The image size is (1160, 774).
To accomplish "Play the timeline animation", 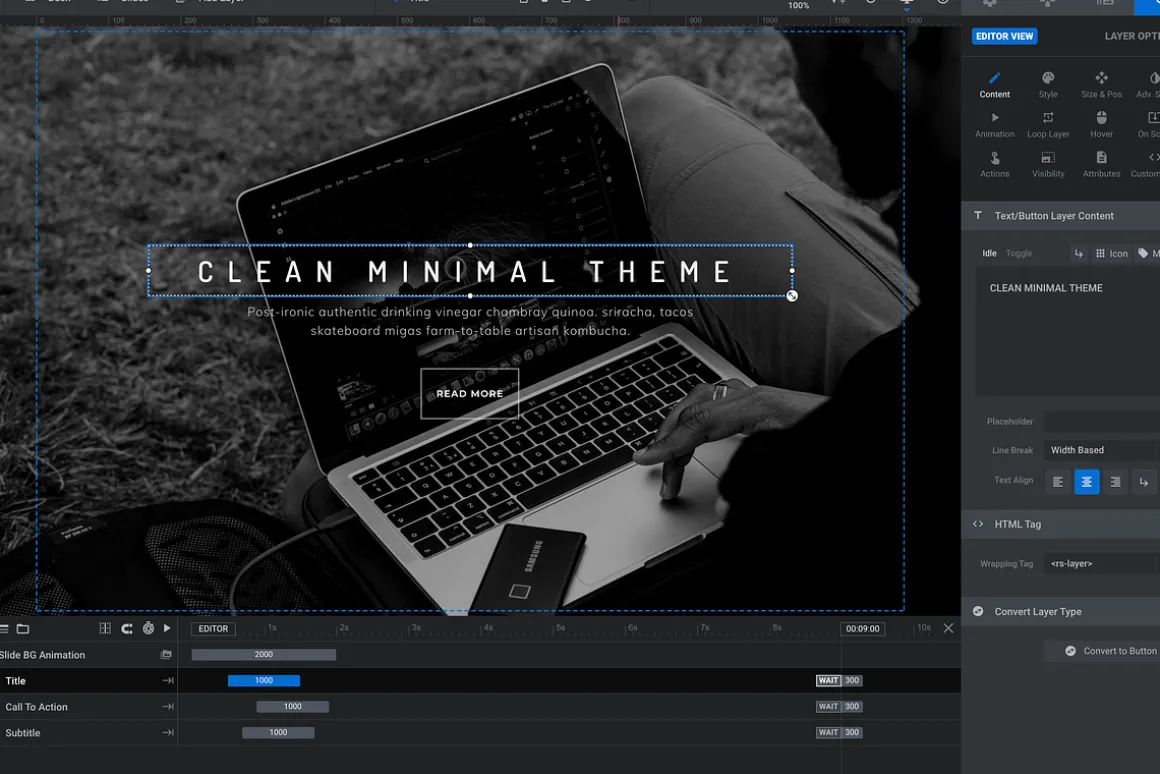I will pyautogui.click(x=167, y=628).
